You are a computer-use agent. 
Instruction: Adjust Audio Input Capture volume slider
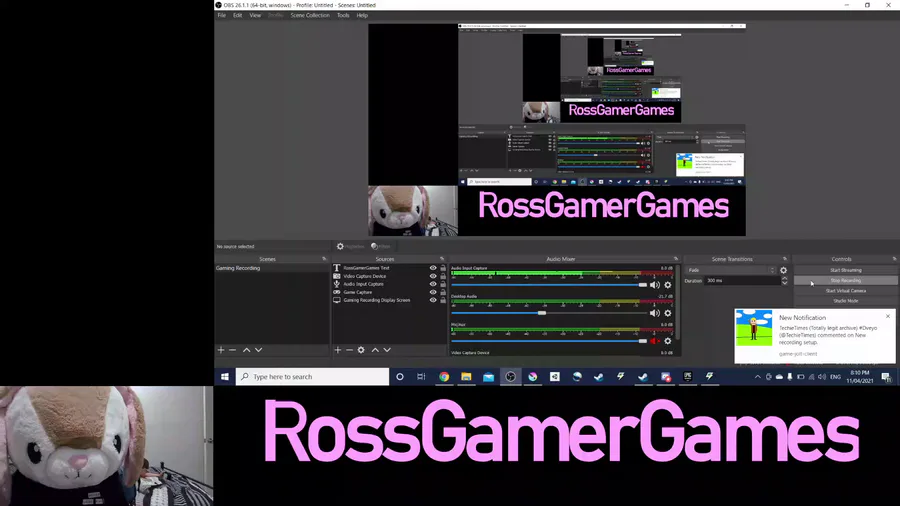point(549,285)
